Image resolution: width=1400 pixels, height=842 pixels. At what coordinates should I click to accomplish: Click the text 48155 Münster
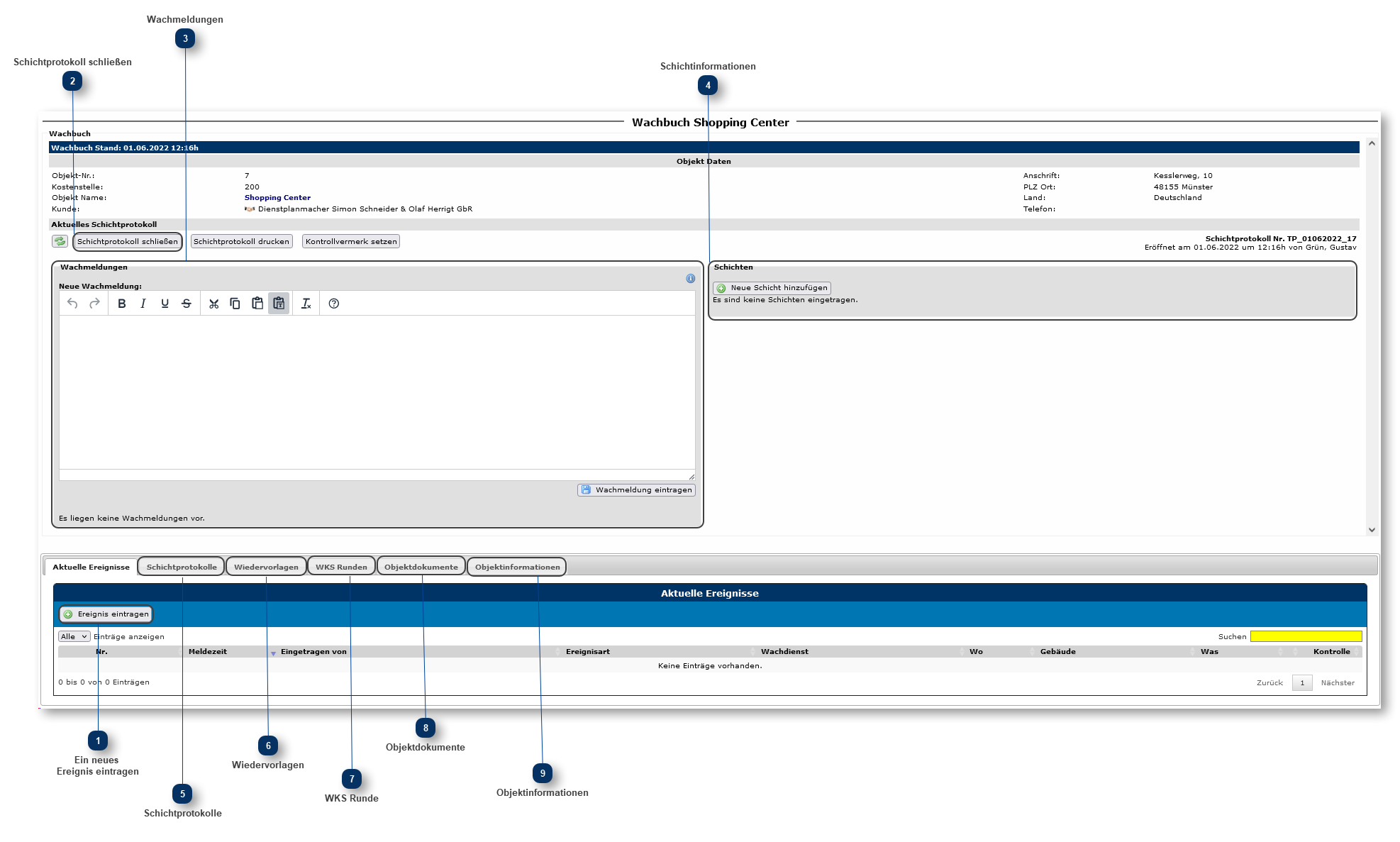click(x=1183, y=187)
